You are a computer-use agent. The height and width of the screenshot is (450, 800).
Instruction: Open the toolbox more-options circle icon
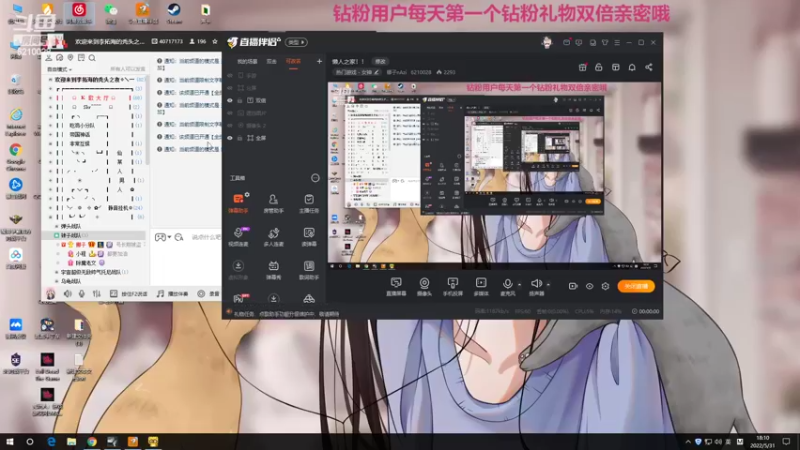pos(315,178)
